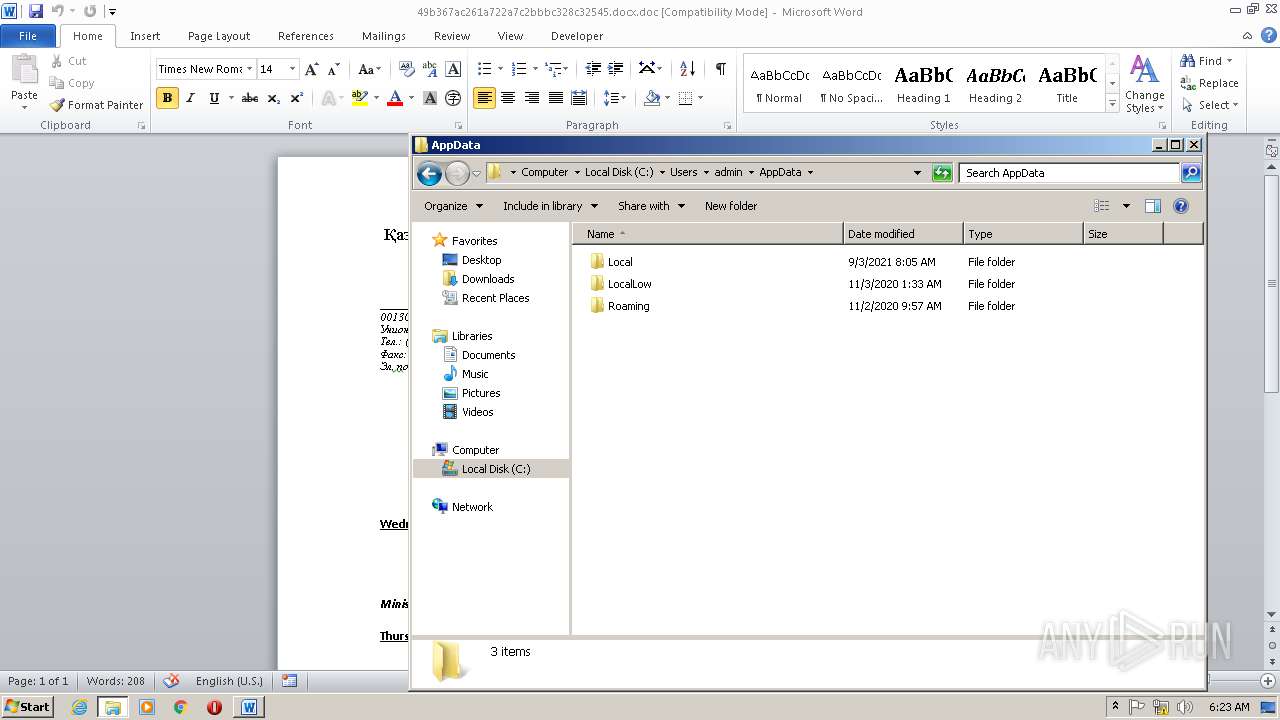Toggle Show/Hide paragraph marks
This screenshot has height=720, width=1280.
720,69
